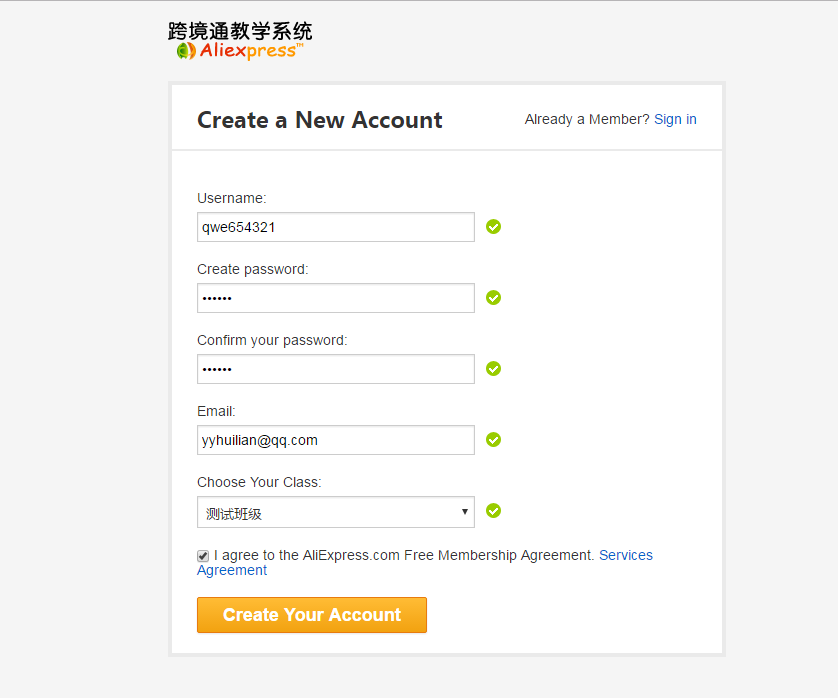Click the green checkmark beside Create password
838x698 pixels.
point(493,298)
